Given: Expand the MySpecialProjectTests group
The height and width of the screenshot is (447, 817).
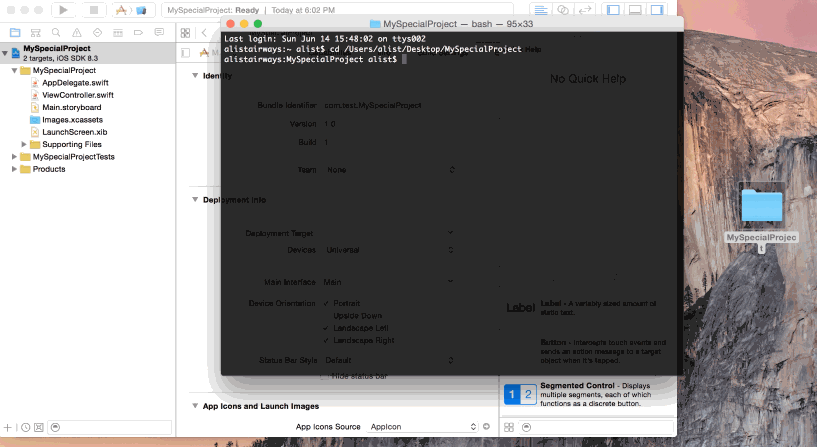Looking at the screenshot, I should tap(14, 156).
